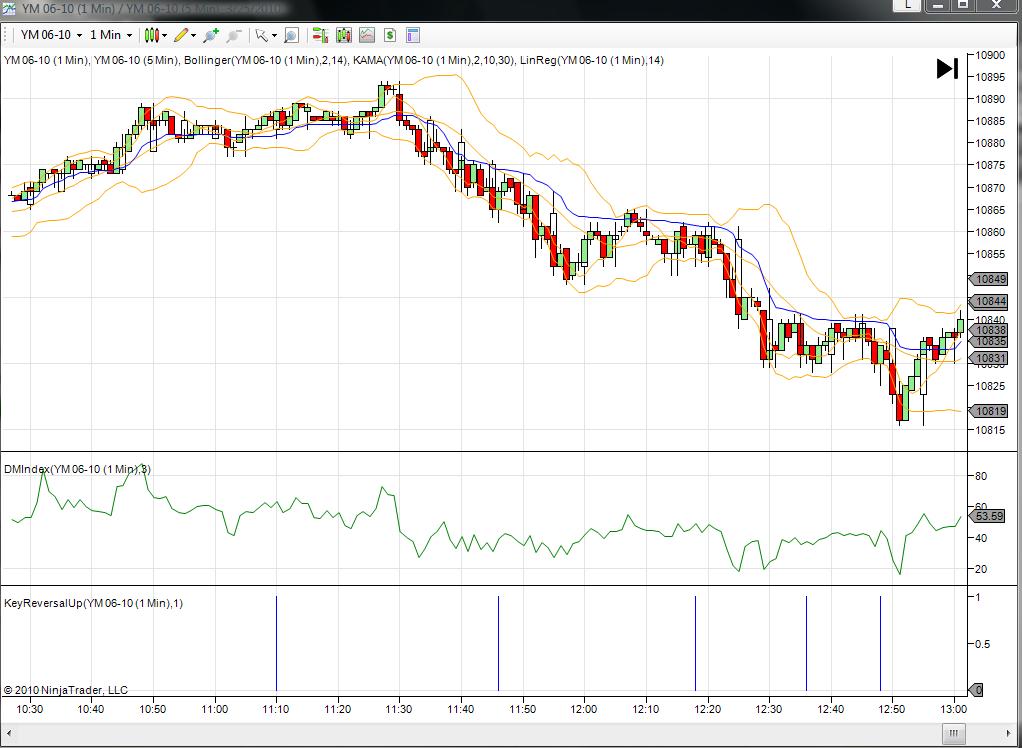1022x748 pixels.
Task: Open the indicators icon in toolbar
Action: (367, 35)
